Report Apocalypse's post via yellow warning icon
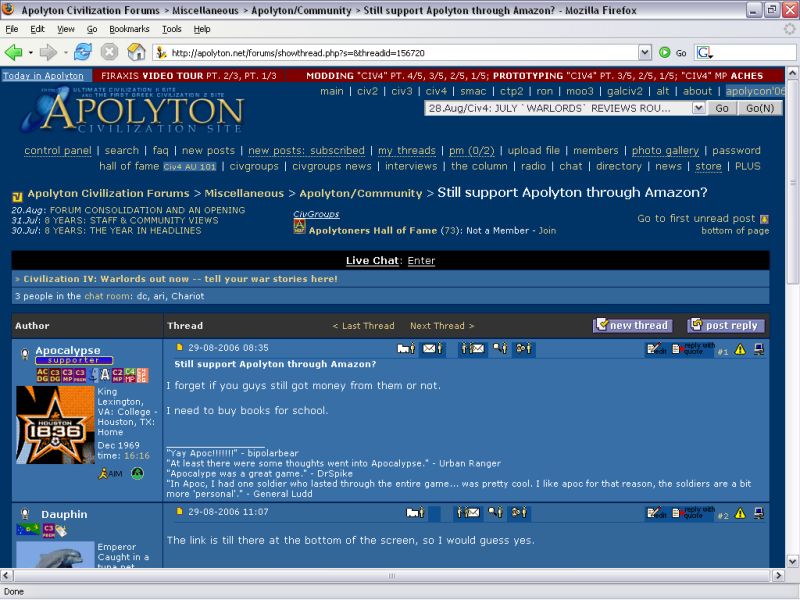 [740, 349]
